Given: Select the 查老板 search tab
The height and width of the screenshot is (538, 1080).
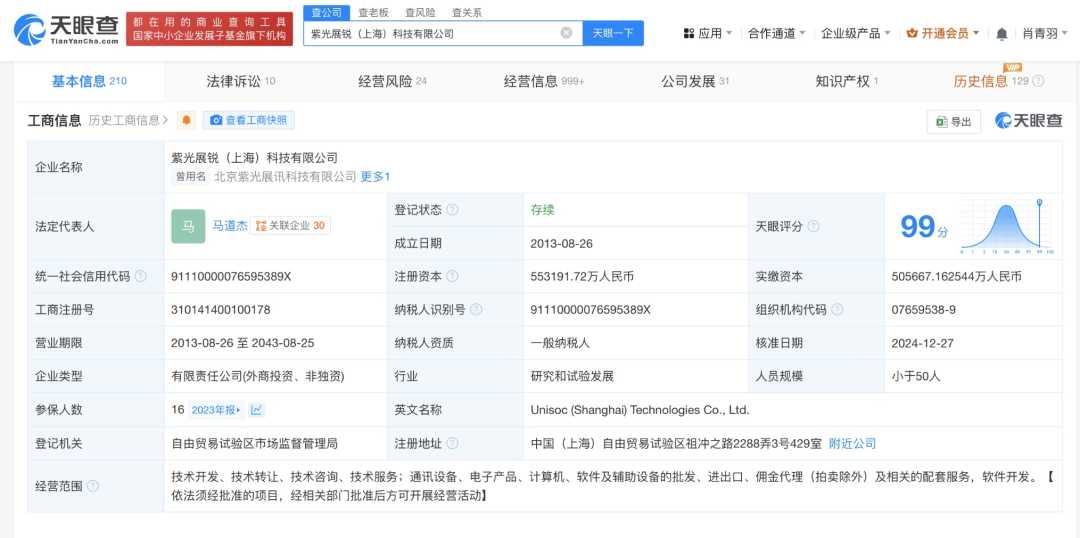Looking at the screenshot, I should pyautogui.click(x=374, y=13).
